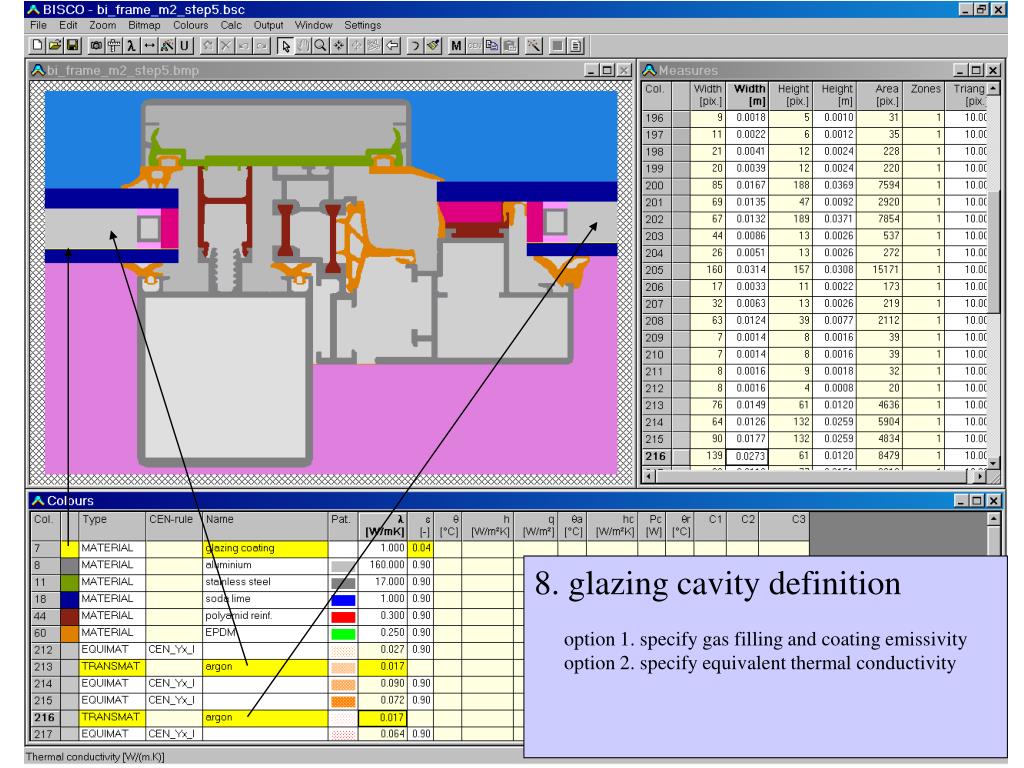This screenshot has height=768, width=1024.
Task: Click the document report icon in toolbar
Action: tap(575, 46)
